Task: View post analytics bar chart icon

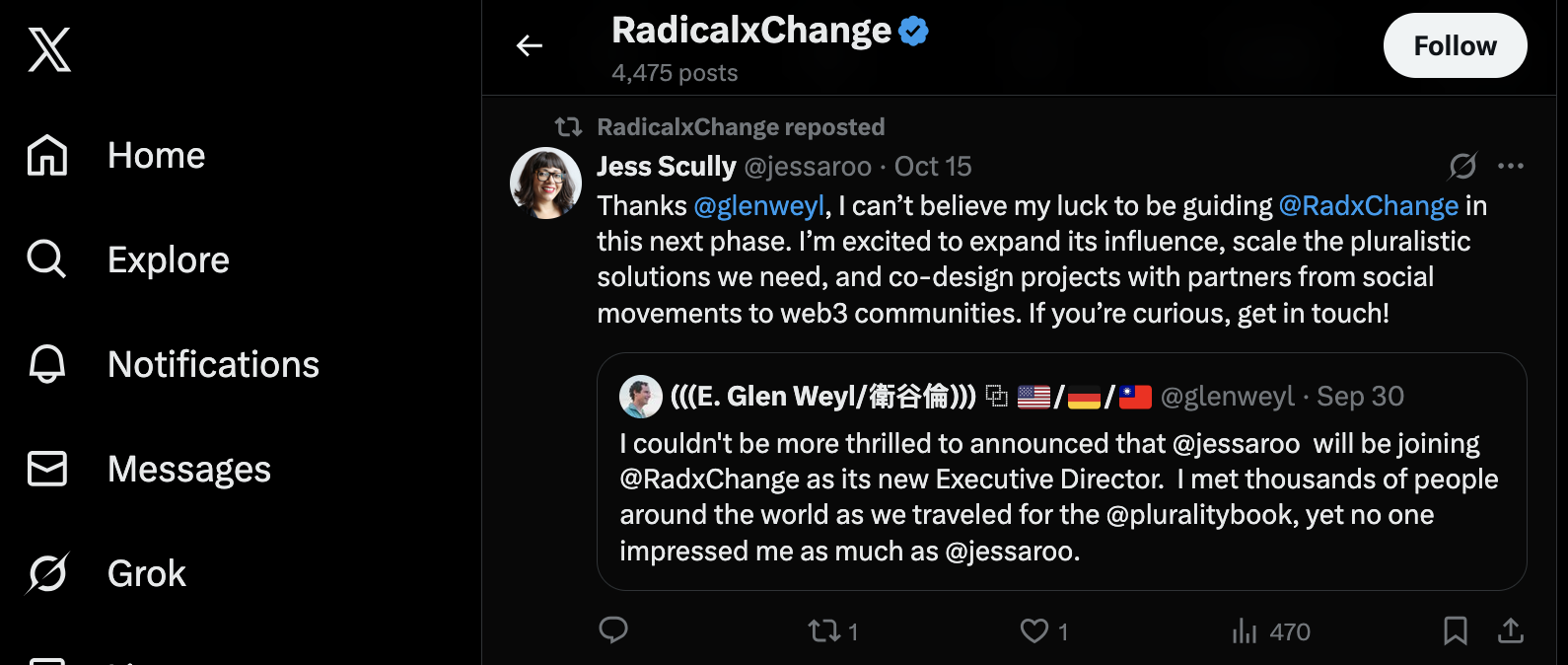Action: click(1246, 630)
